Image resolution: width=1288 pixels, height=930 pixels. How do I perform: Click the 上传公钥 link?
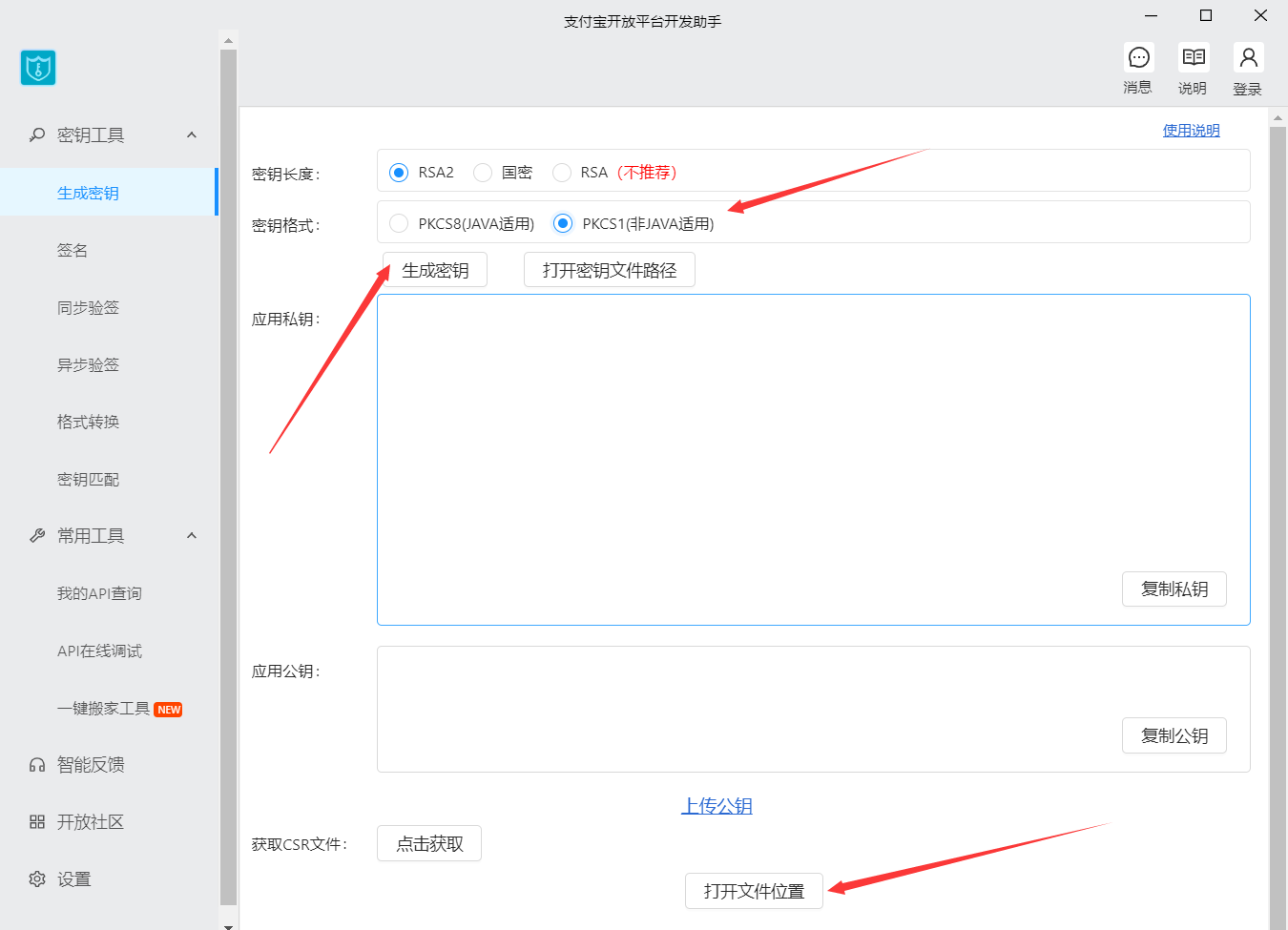point(717,806)
